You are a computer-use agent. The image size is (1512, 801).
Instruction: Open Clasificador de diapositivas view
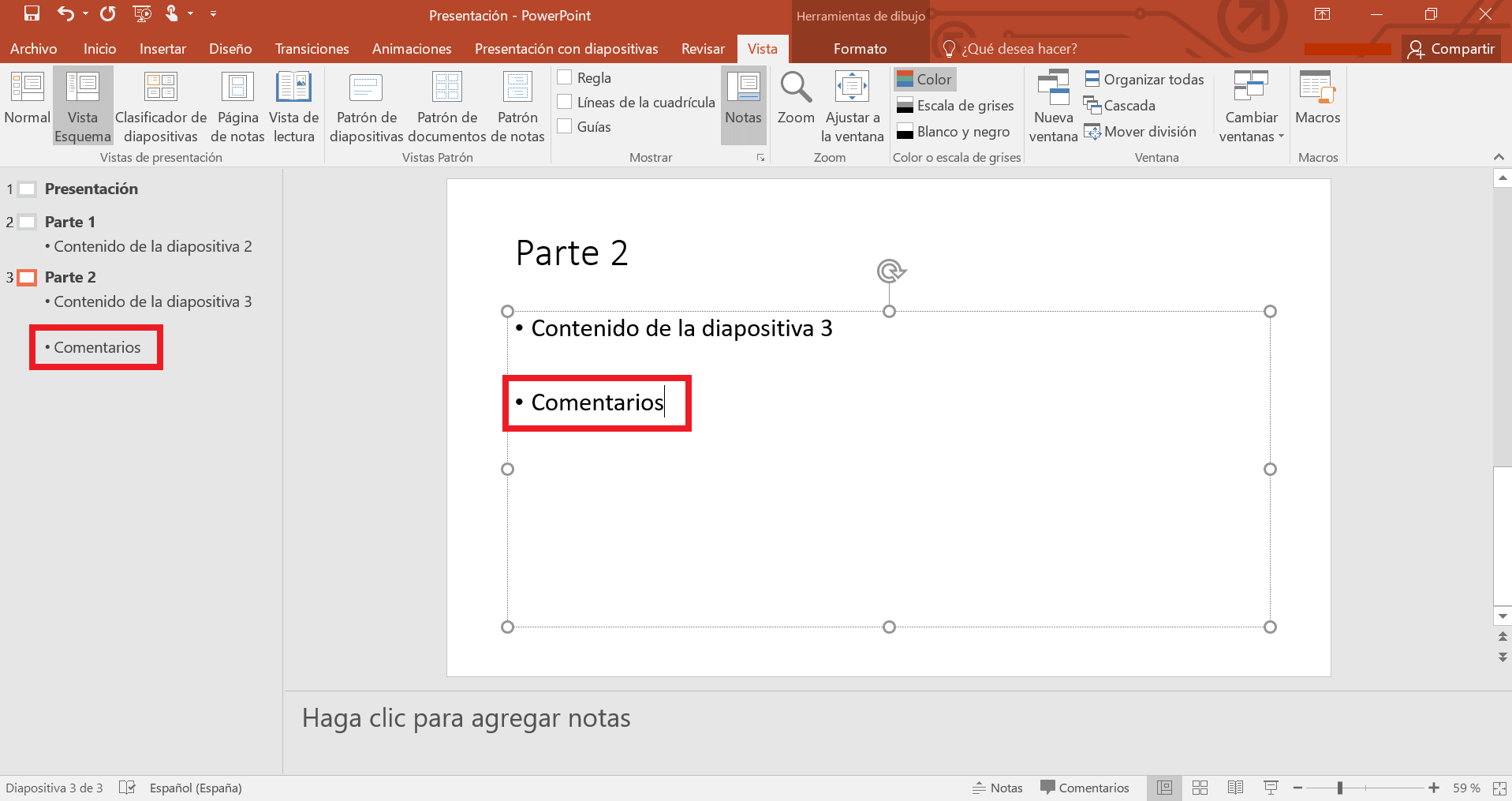(x=161, y=107)
